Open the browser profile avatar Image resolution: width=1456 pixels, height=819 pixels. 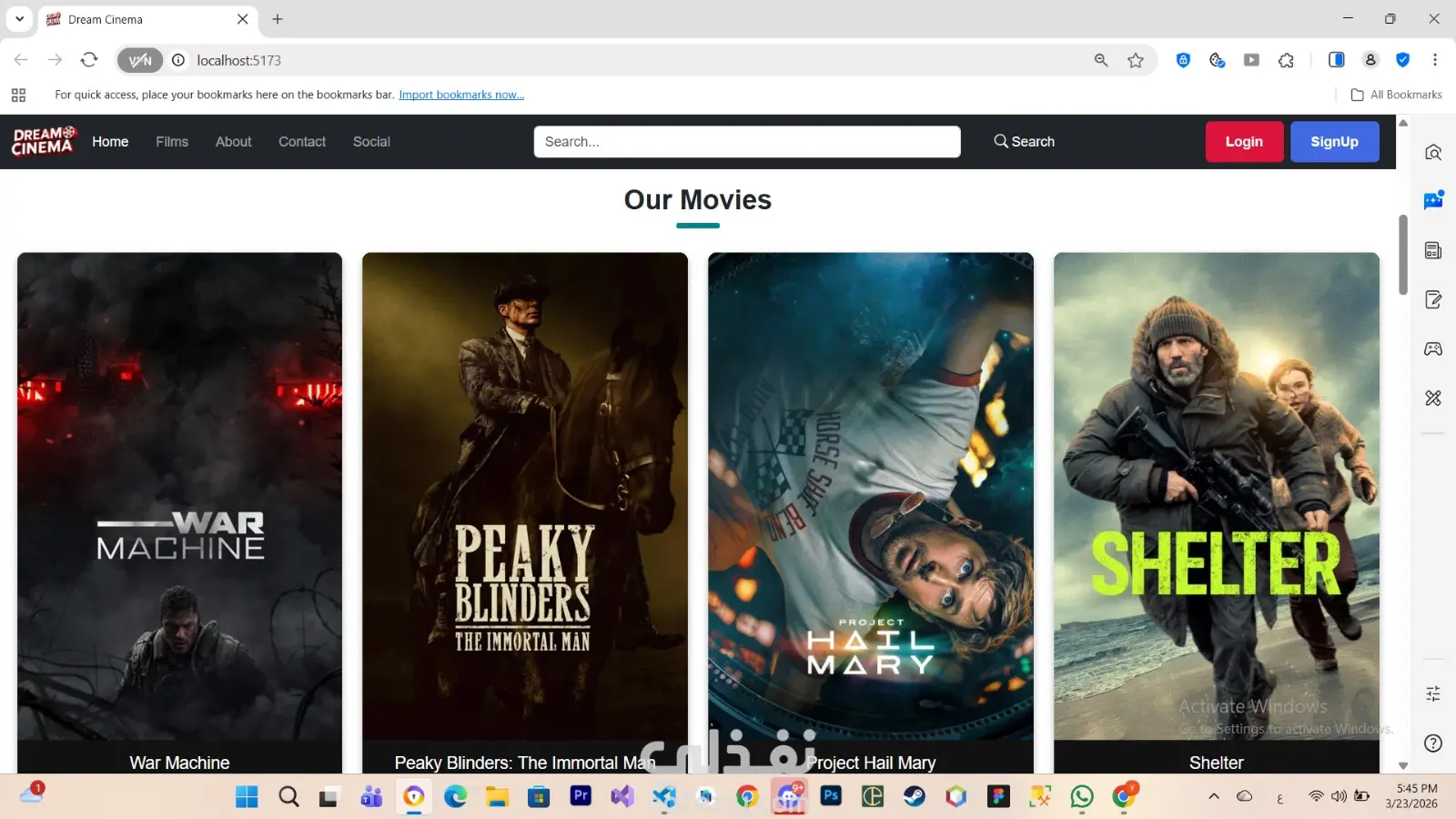tap(1370, 60)
